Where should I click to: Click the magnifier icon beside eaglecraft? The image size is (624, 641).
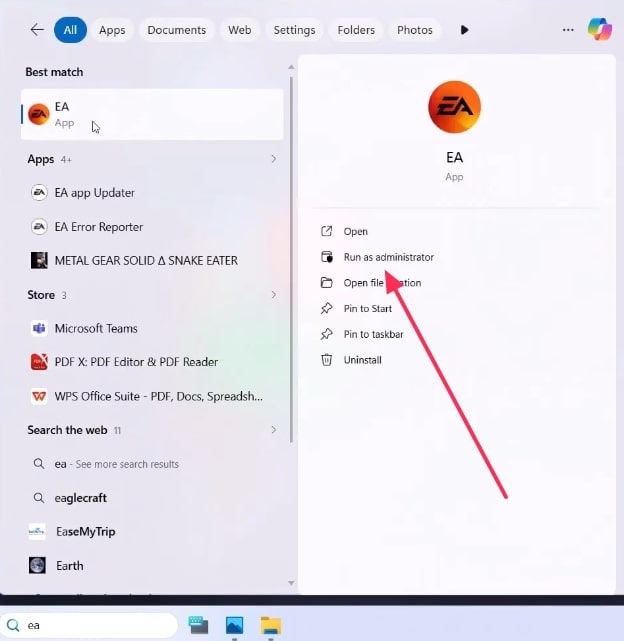click(x=39, y=498)
